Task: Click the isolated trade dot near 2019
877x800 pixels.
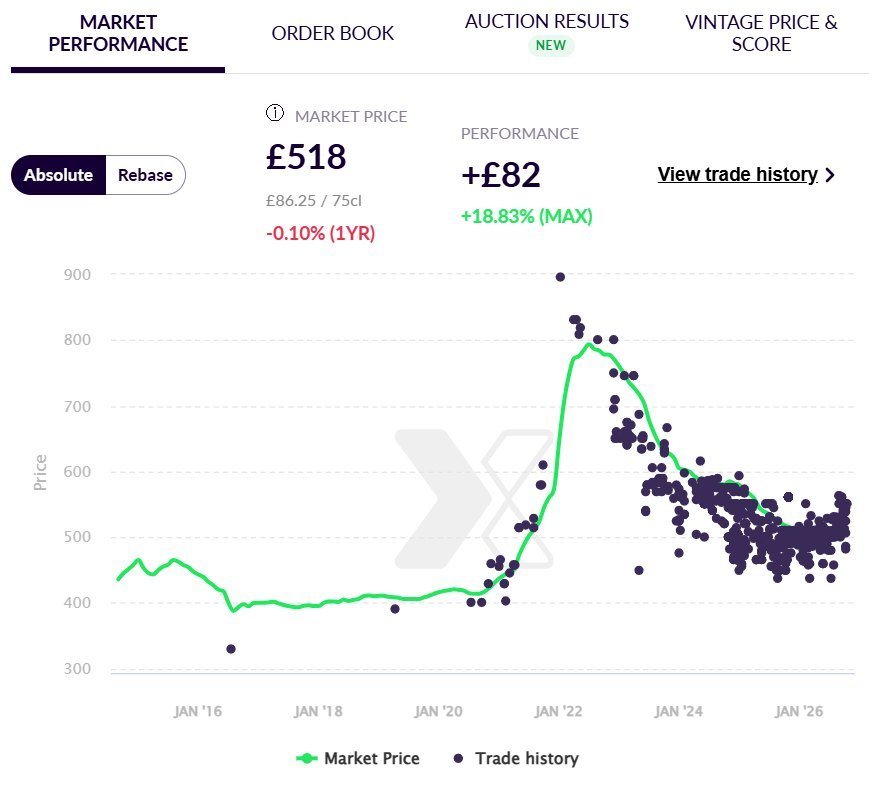Action: coord(395,609)
